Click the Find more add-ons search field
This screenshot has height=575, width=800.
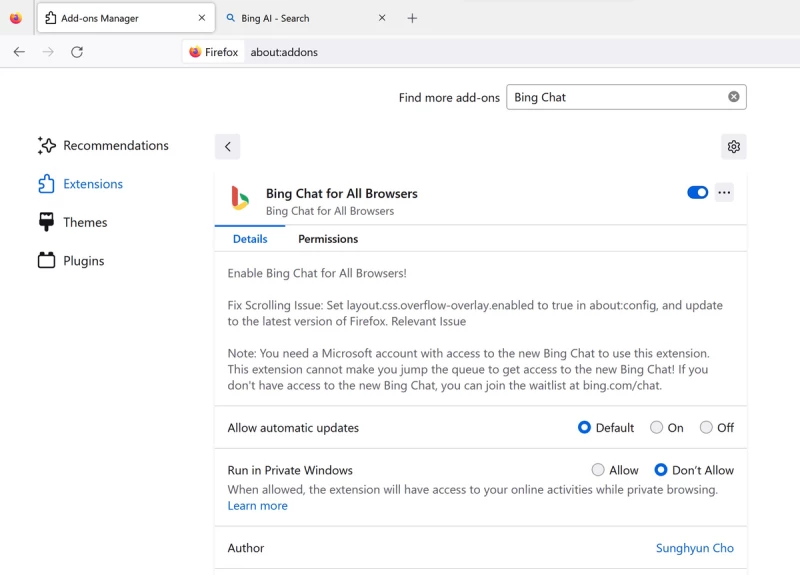point(615,97)
